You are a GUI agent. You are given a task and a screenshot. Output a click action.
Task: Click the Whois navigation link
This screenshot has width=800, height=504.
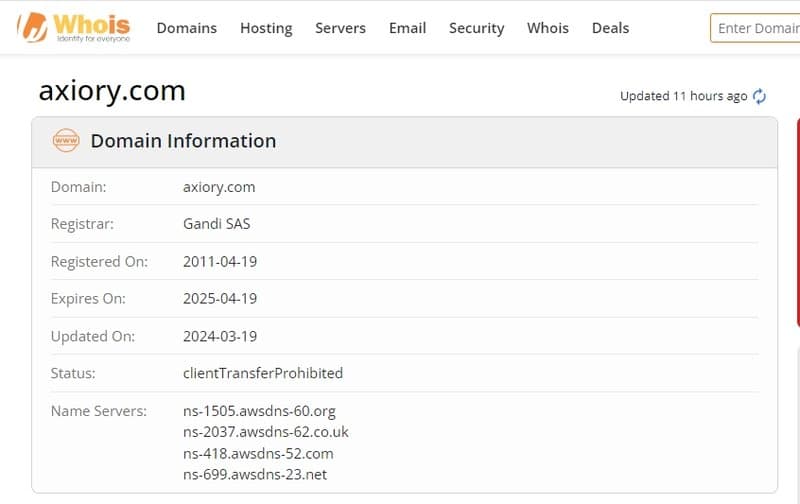548,28
